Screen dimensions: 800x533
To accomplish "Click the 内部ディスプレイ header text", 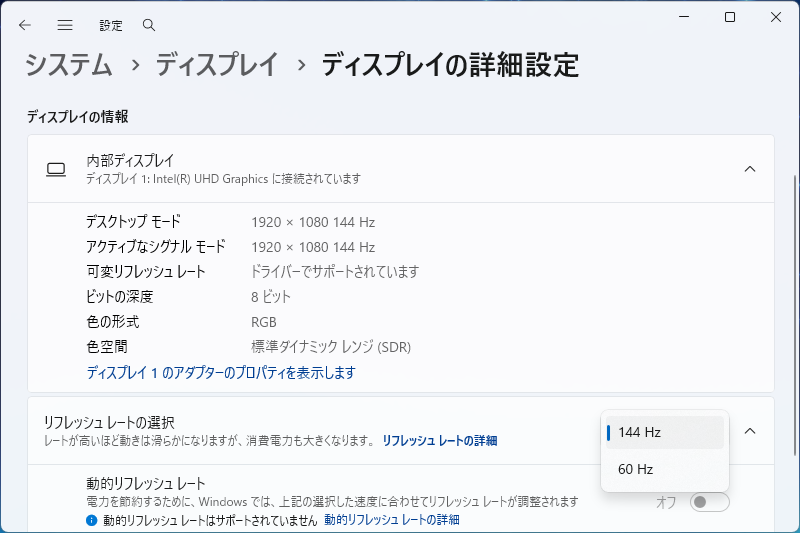I will [130, 161].
